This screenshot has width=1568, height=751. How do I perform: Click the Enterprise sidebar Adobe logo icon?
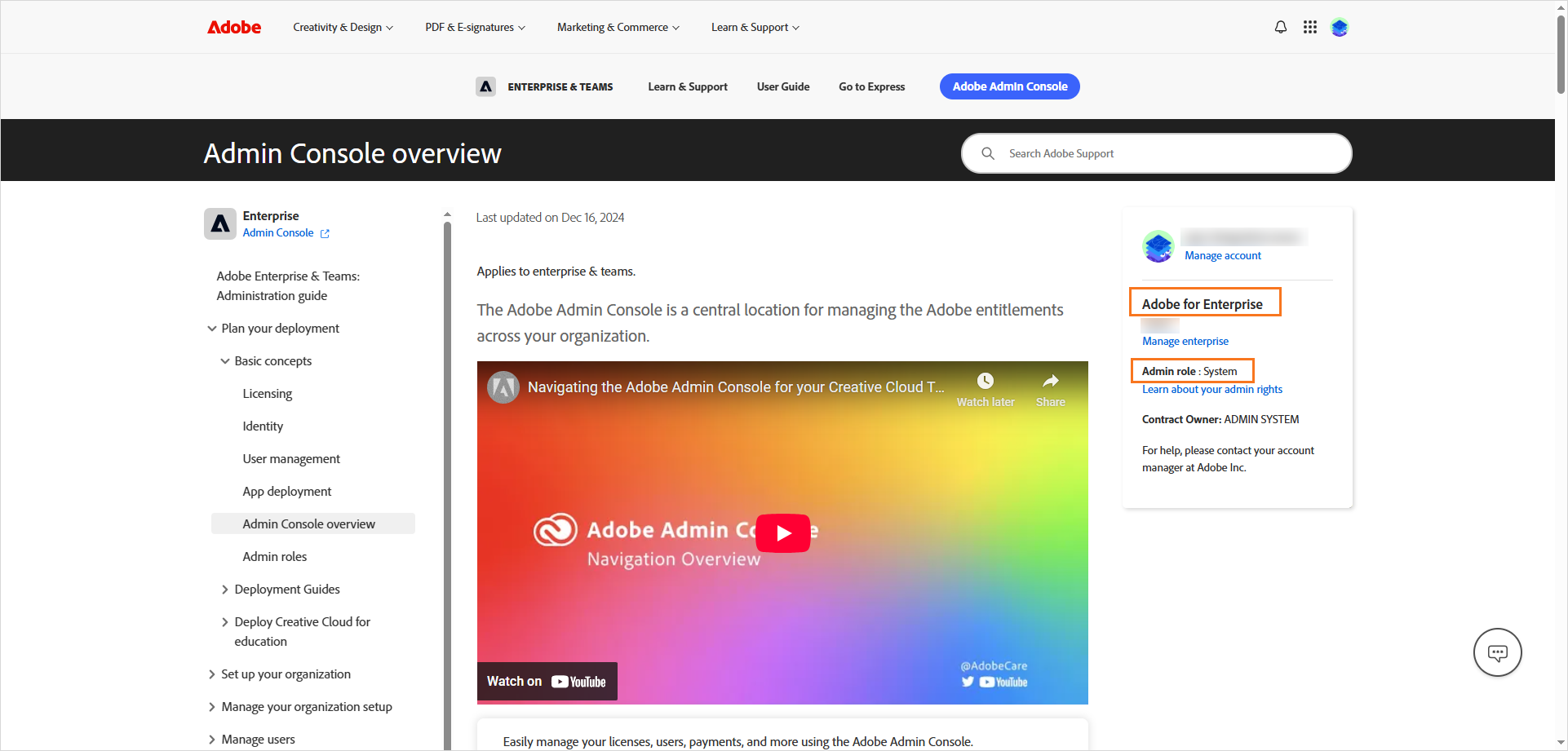coord(220,223)
